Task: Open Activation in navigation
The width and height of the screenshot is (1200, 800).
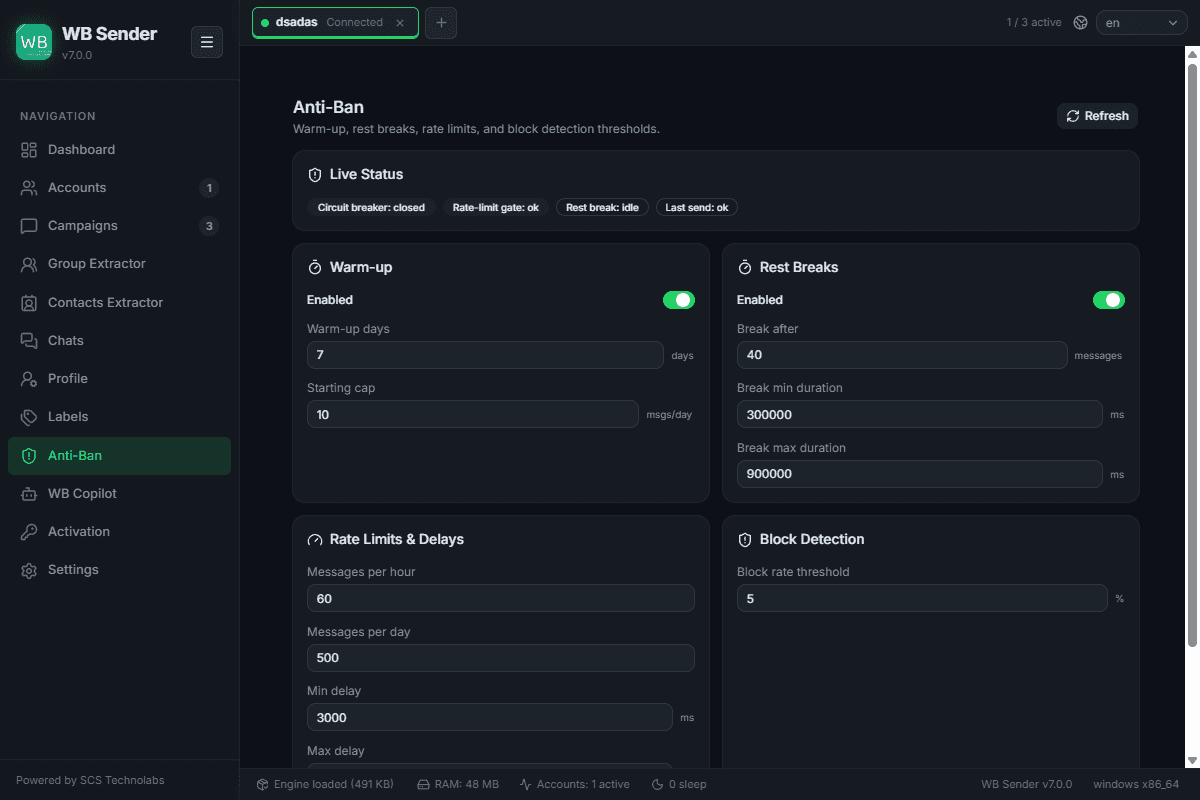Action: pyautogui.click(x=119, y=532)
